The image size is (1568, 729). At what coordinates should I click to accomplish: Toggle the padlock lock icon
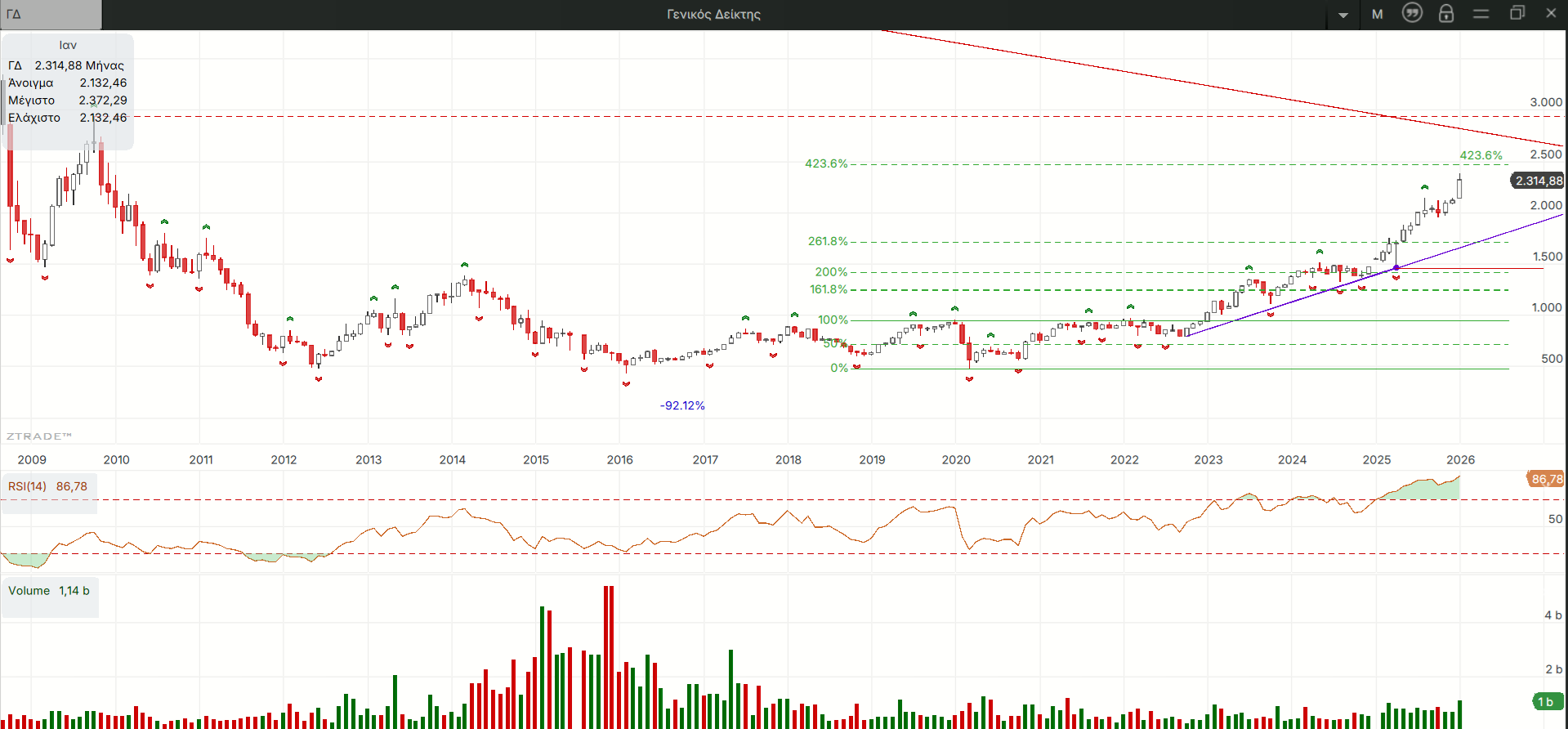pyautogui.click(x=1446, y=13)
